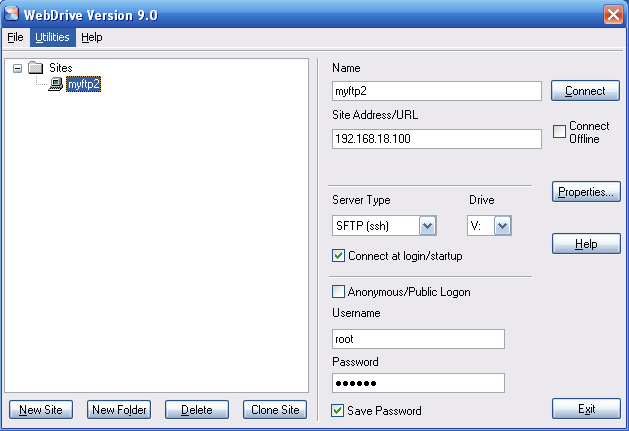
Task: Close the WebDrive window
Action: (x=614, y=14)
